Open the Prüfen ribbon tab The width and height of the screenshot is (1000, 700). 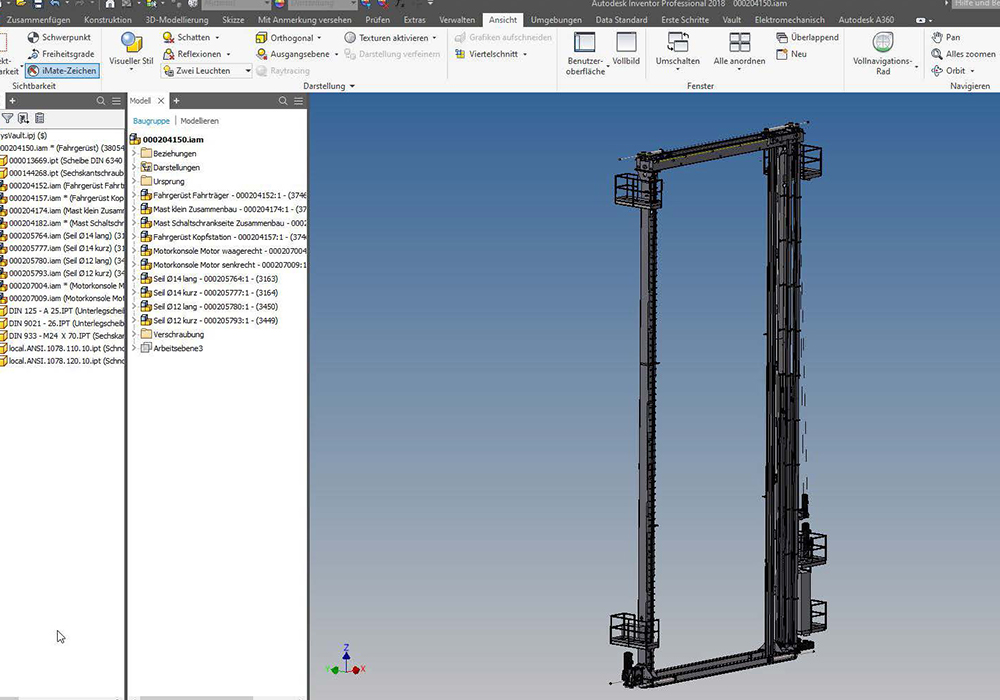click(x=378, y=20)
